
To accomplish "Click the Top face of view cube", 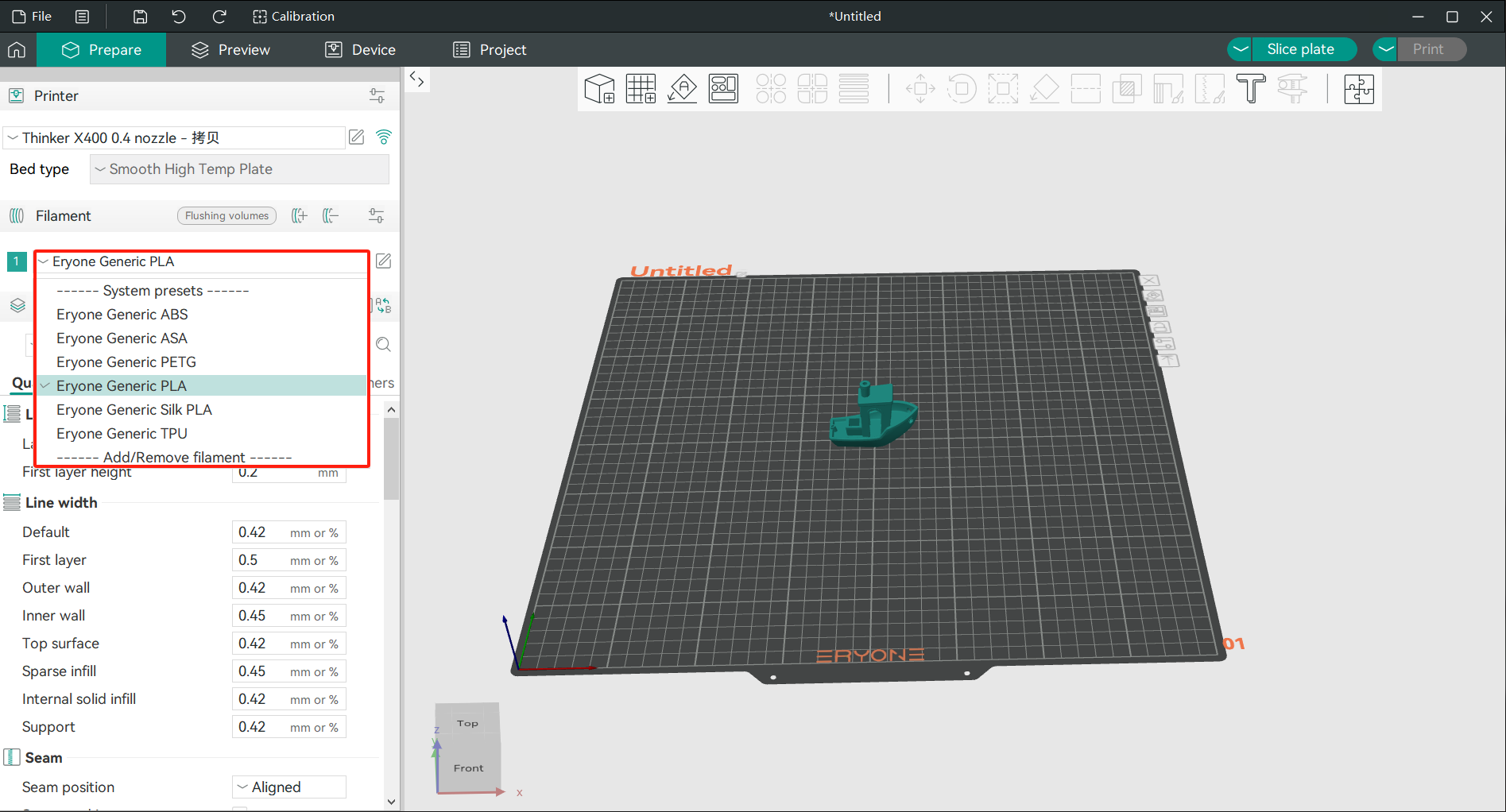I will point(467,723).
